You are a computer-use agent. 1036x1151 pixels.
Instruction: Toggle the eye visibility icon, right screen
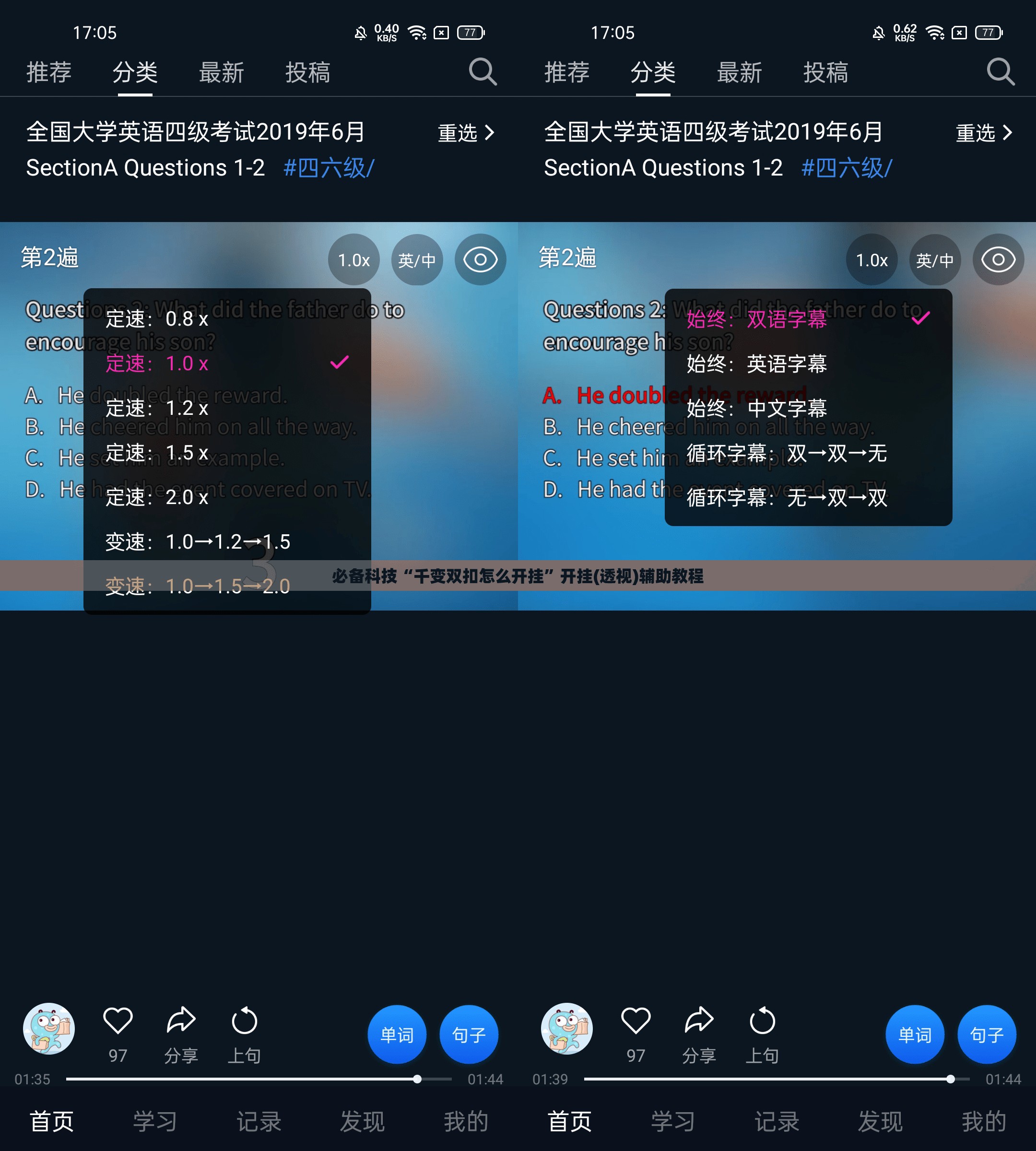tap(998, 259)
